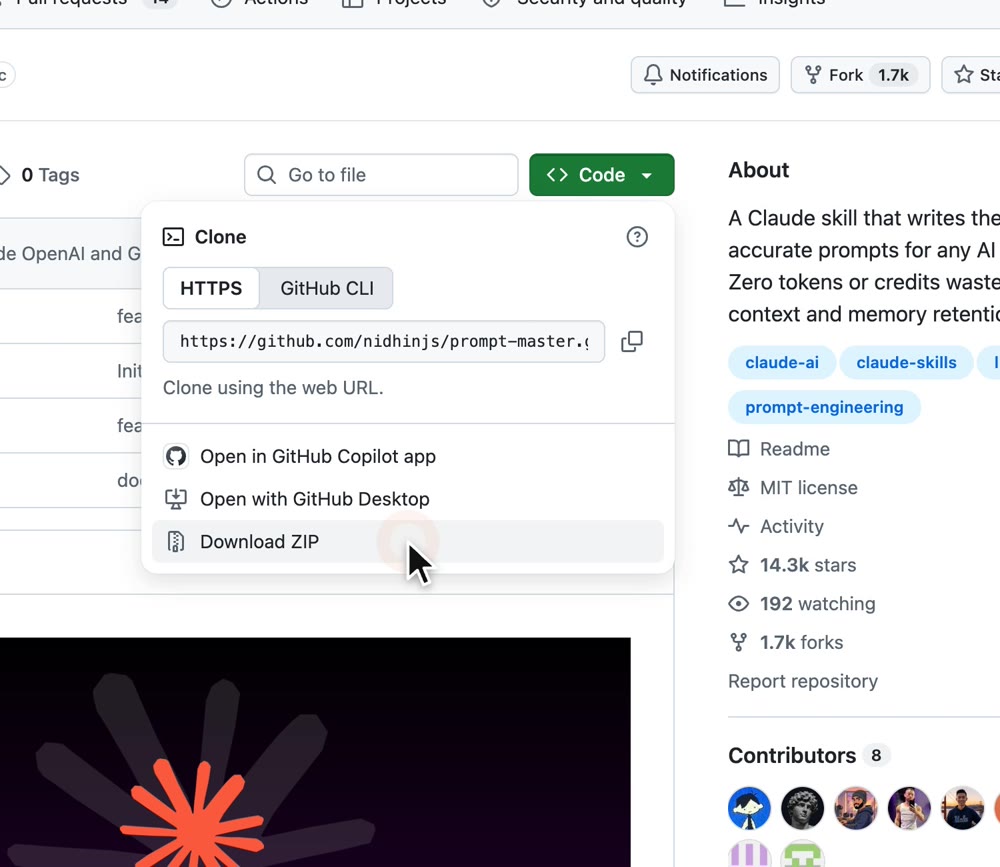This screenshot has width=1000, height=867.
Task: Click the fork icon in Fork button
Action: (813, 75)
